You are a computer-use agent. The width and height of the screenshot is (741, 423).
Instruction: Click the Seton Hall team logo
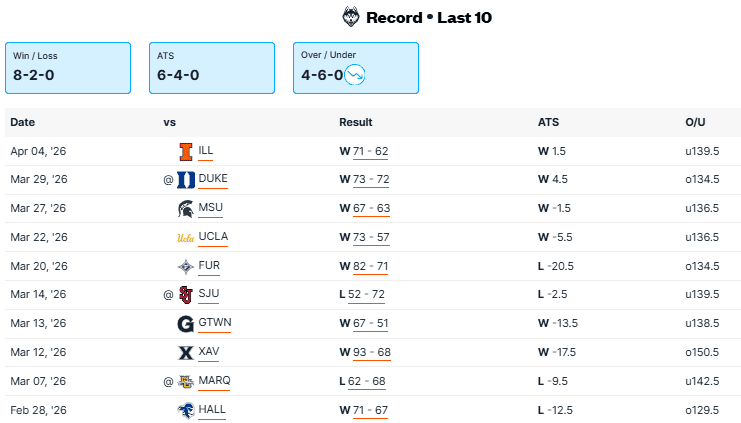click(186, 410)
